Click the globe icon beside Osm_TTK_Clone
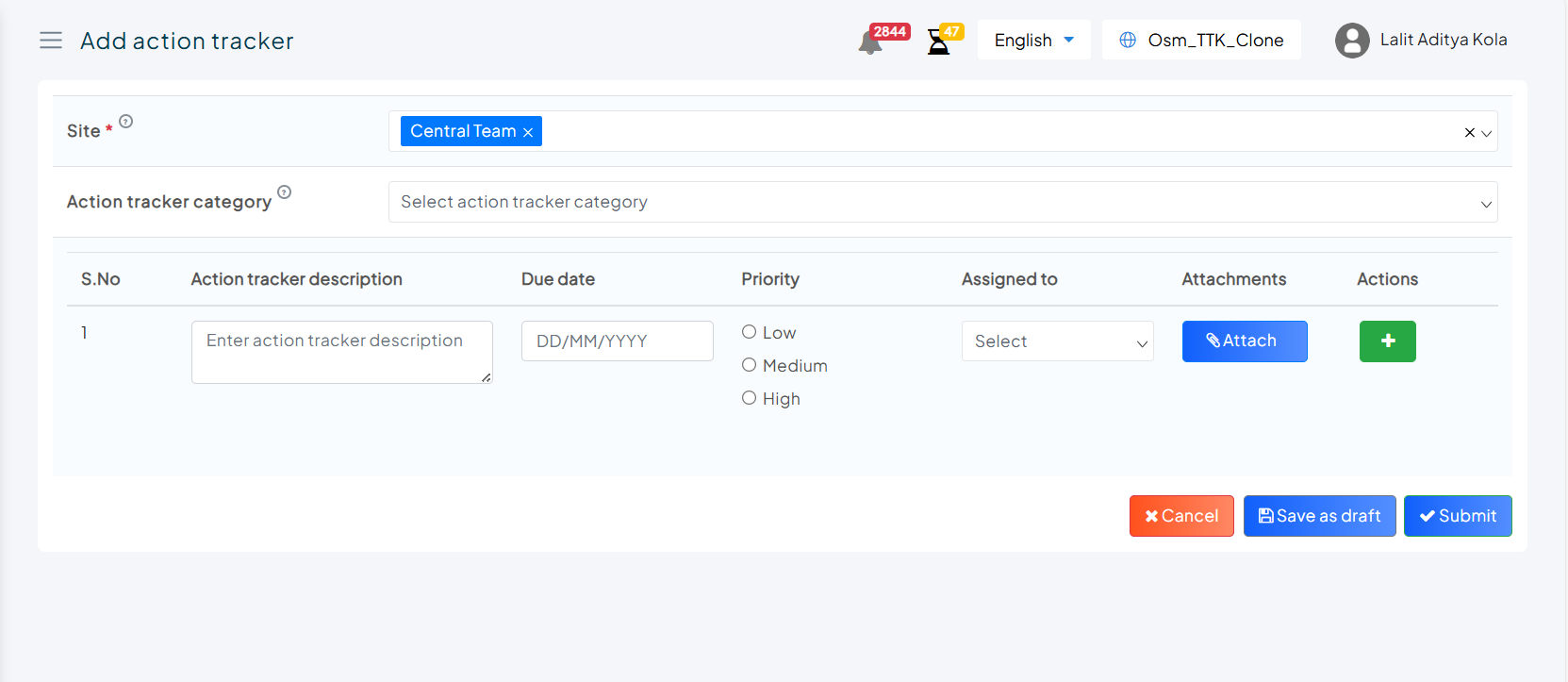The width and height of the screenshot is (1568, 682). click(1128, 41)
